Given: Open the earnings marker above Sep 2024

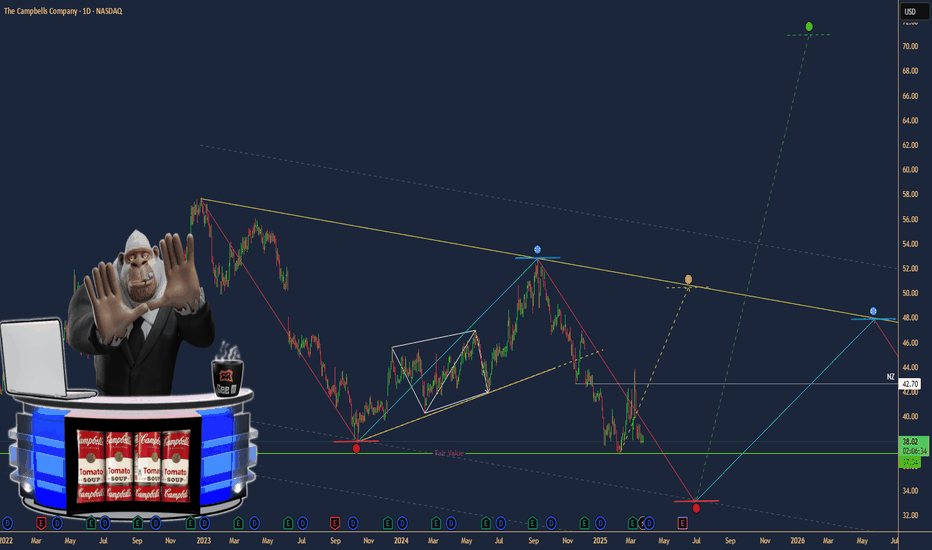Looking at the screenshot, I should point(533,523).
